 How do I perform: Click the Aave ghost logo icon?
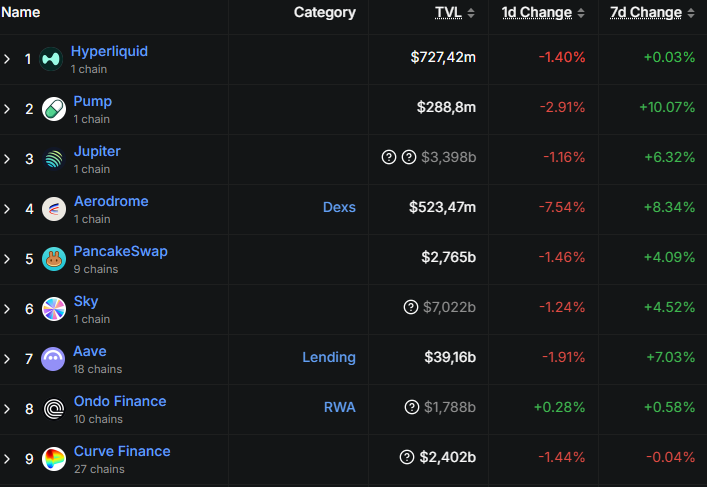[54, 359]
